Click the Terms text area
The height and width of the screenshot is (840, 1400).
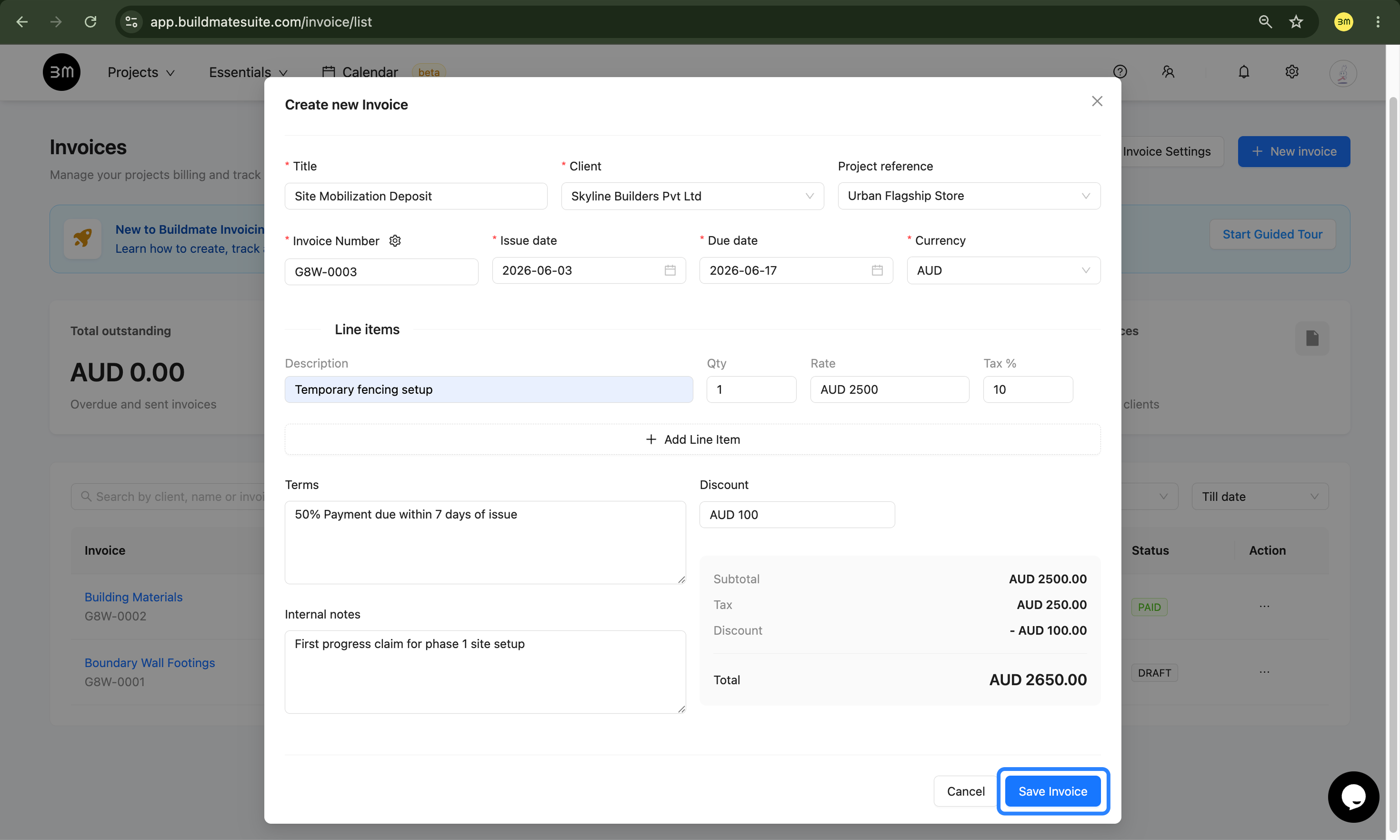(x=486, y=542)
